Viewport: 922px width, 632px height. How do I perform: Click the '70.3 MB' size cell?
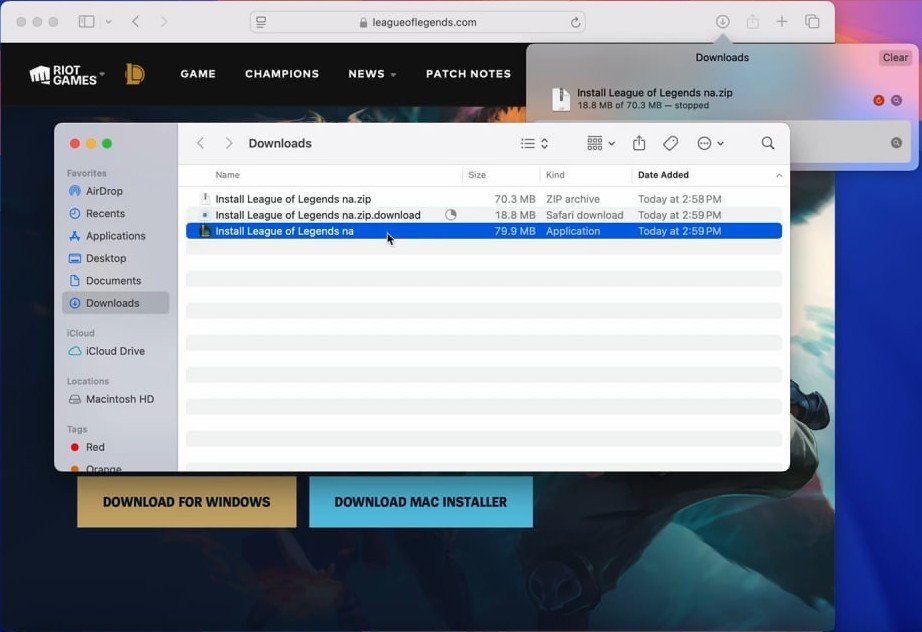(x=515, y=199)
